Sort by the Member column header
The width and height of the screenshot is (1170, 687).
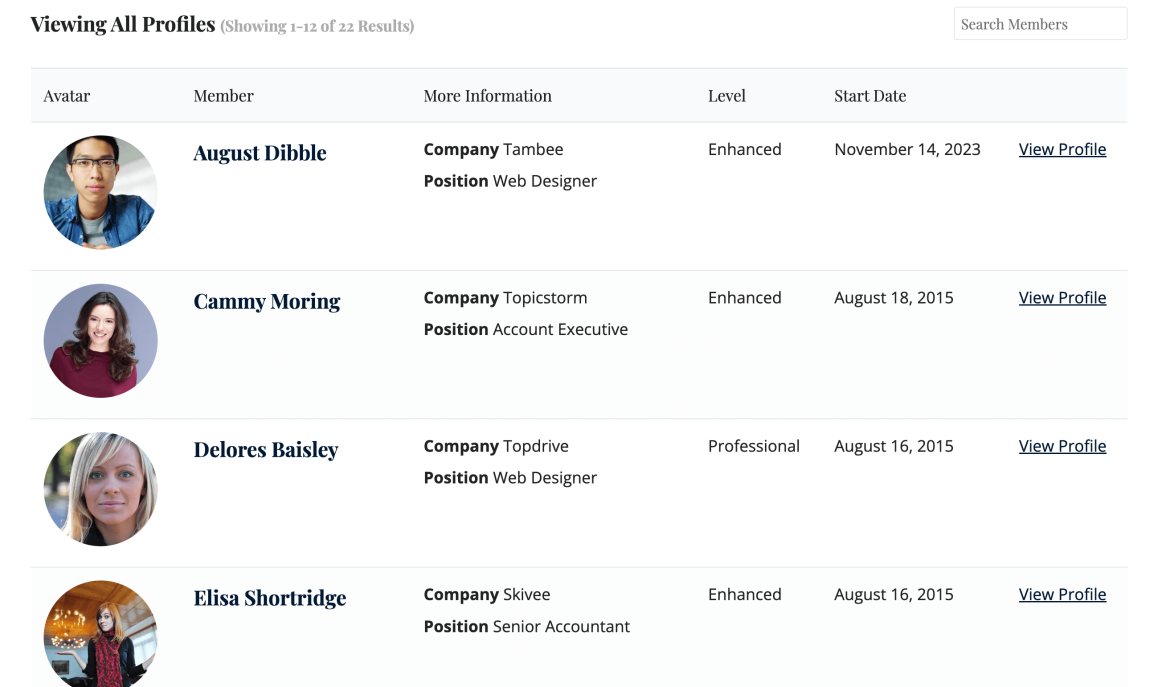pos(223,95)
